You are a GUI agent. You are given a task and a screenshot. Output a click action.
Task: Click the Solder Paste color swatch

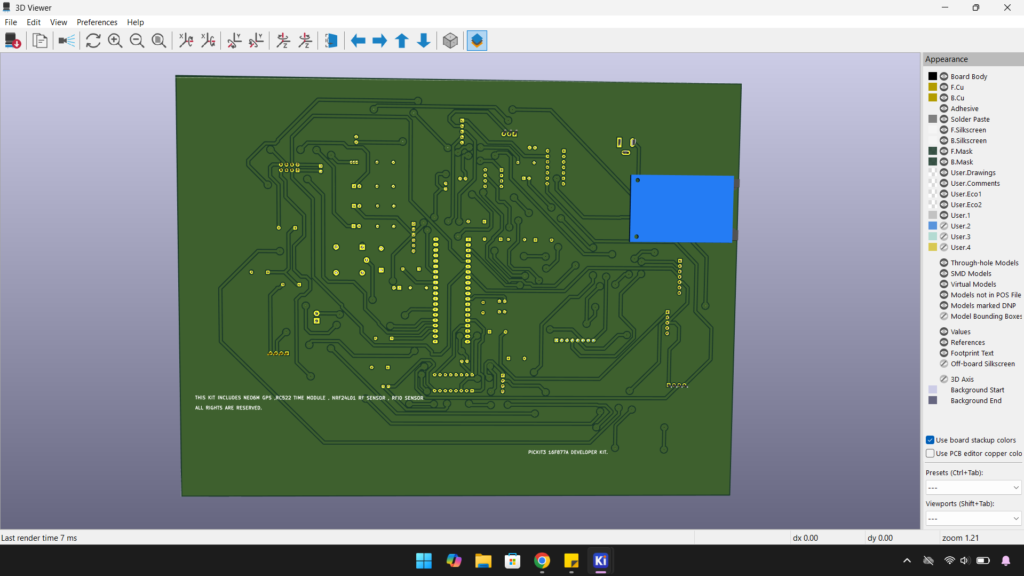[932, 119]
